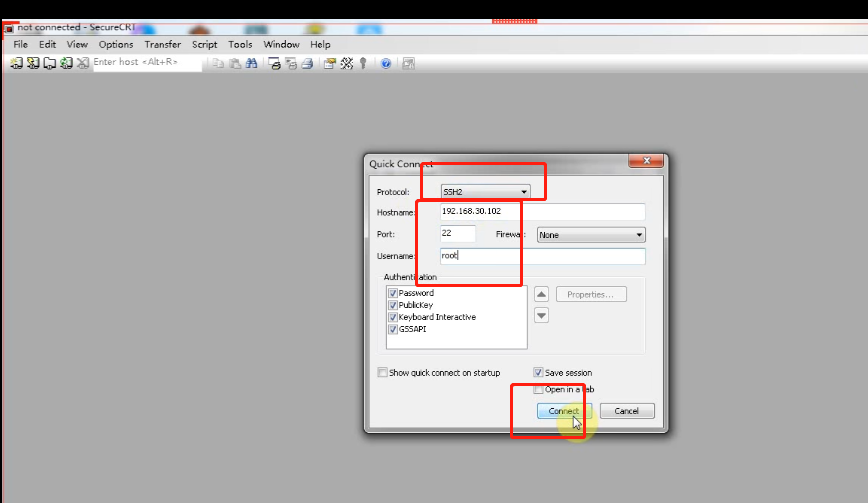Open the Window menu

[281, 44]
